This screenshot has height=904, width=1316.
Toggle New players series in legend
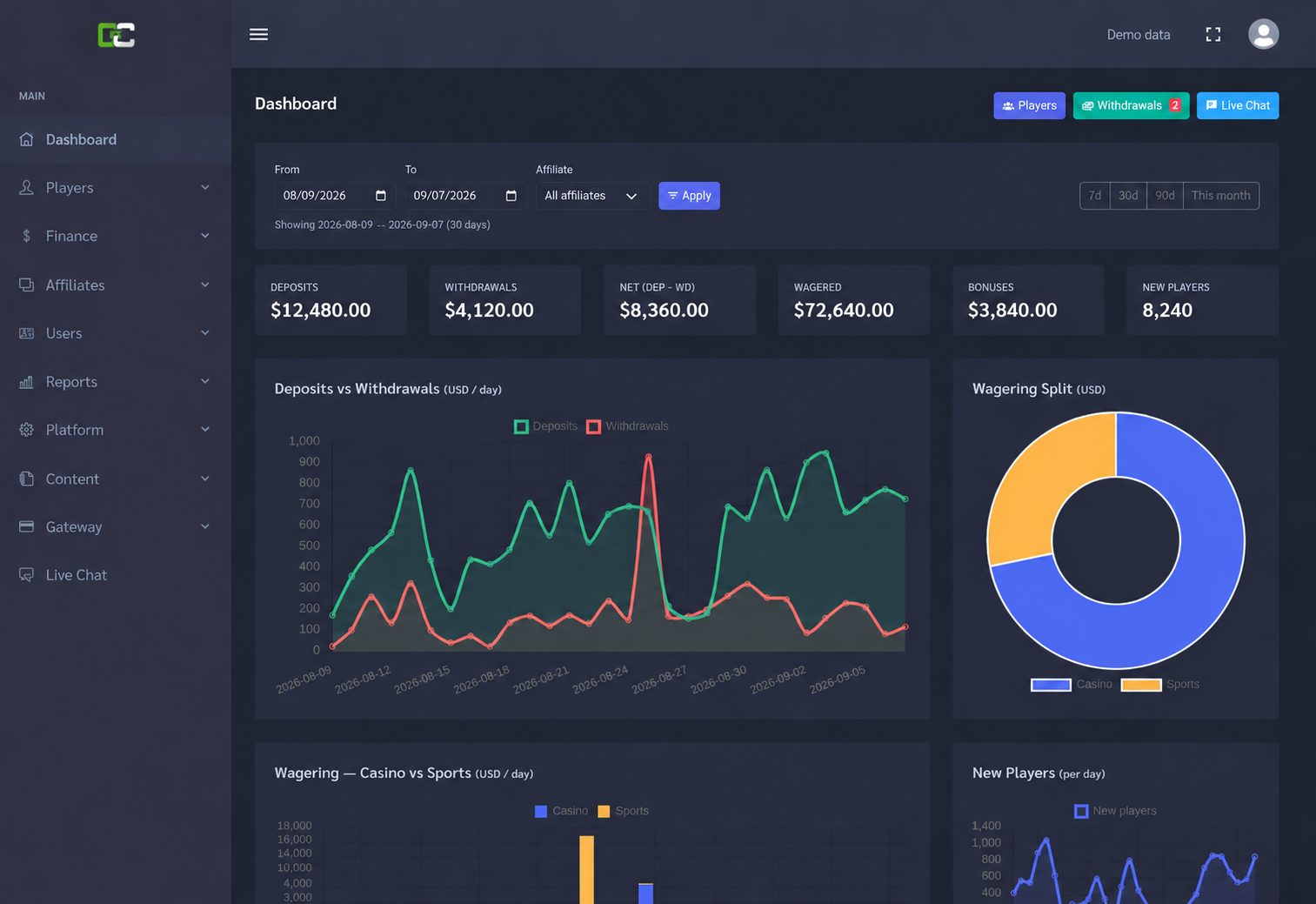tap(1116, 811)
